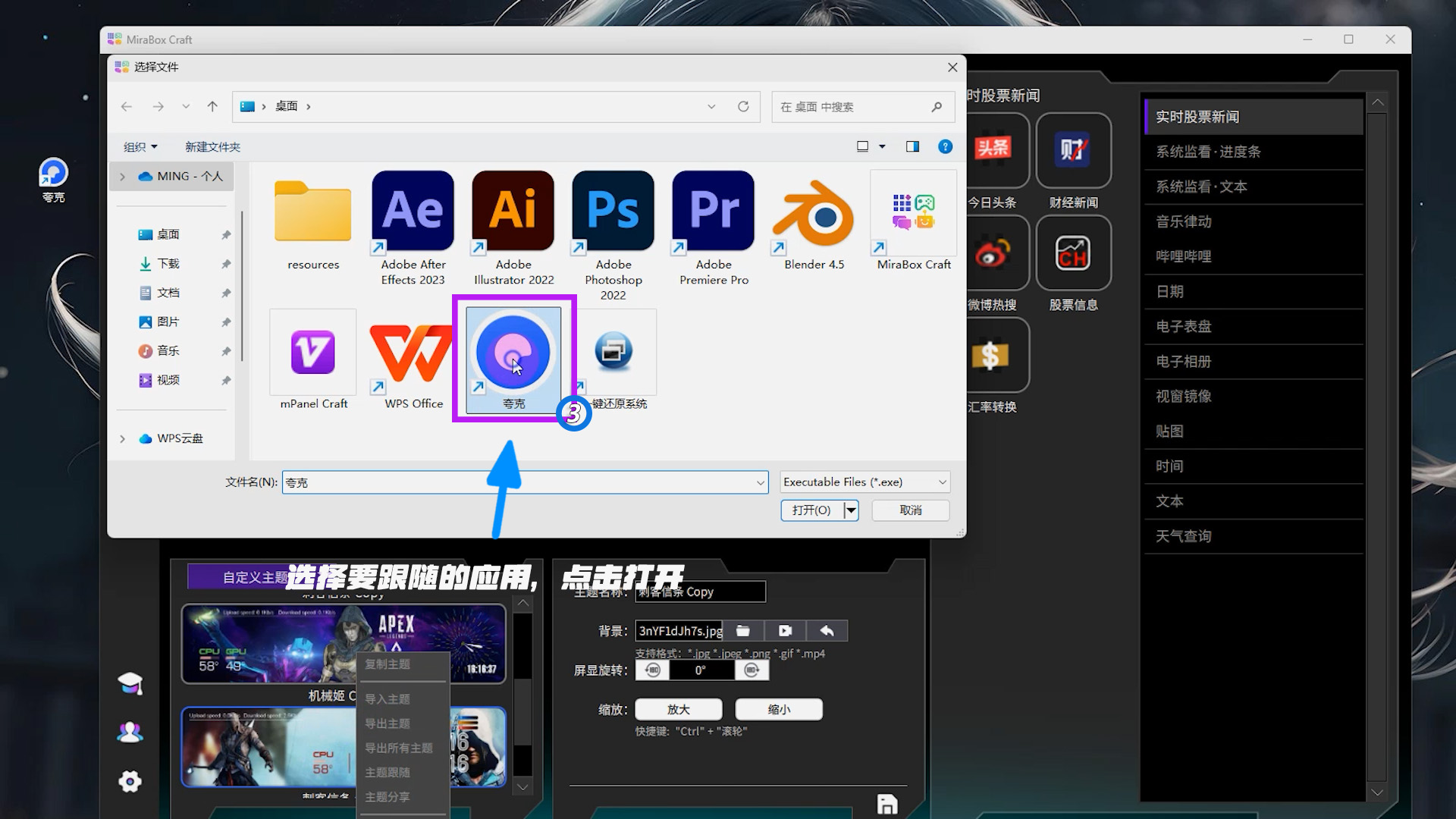This screenshot has height=819, width=1456.
Task: Select Adobe Premiere Pro shortcut
Action: 714,229
